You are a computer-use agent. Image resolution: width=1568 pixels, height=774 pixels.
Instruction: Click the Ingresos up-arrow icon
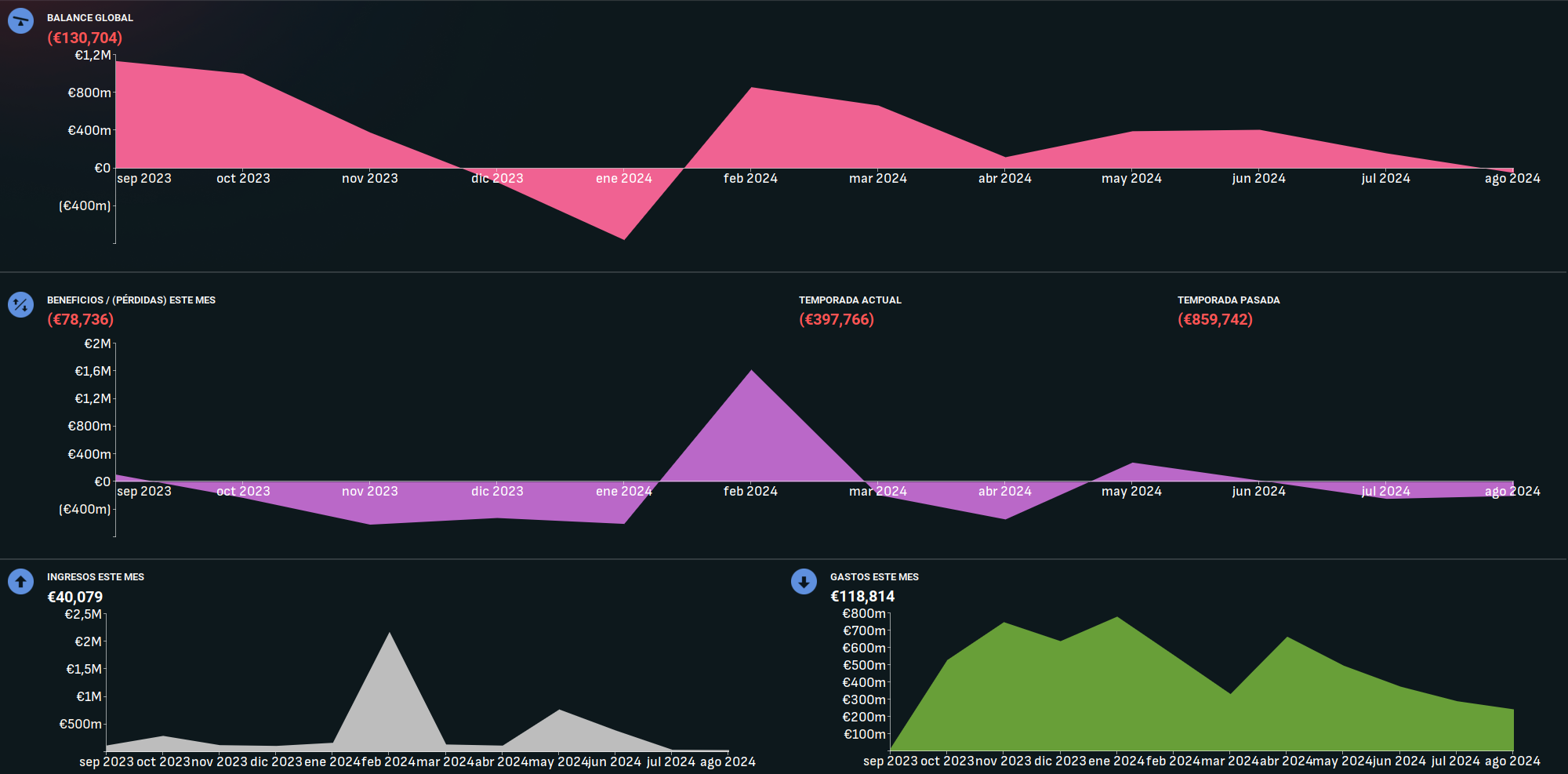tap(20, 582)
